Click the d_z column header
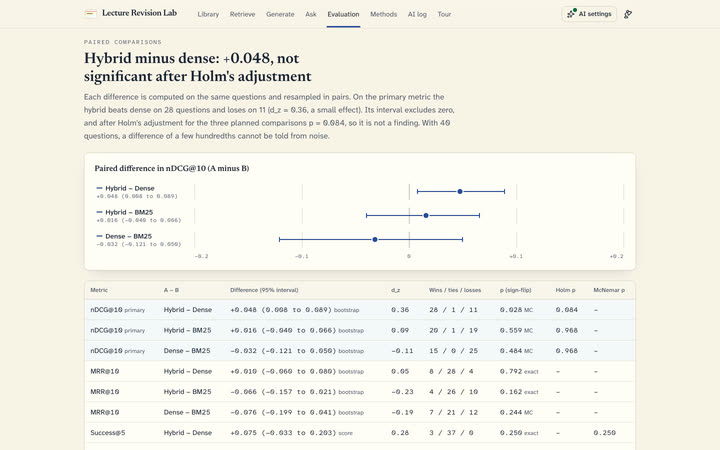 tap(395, 290)
